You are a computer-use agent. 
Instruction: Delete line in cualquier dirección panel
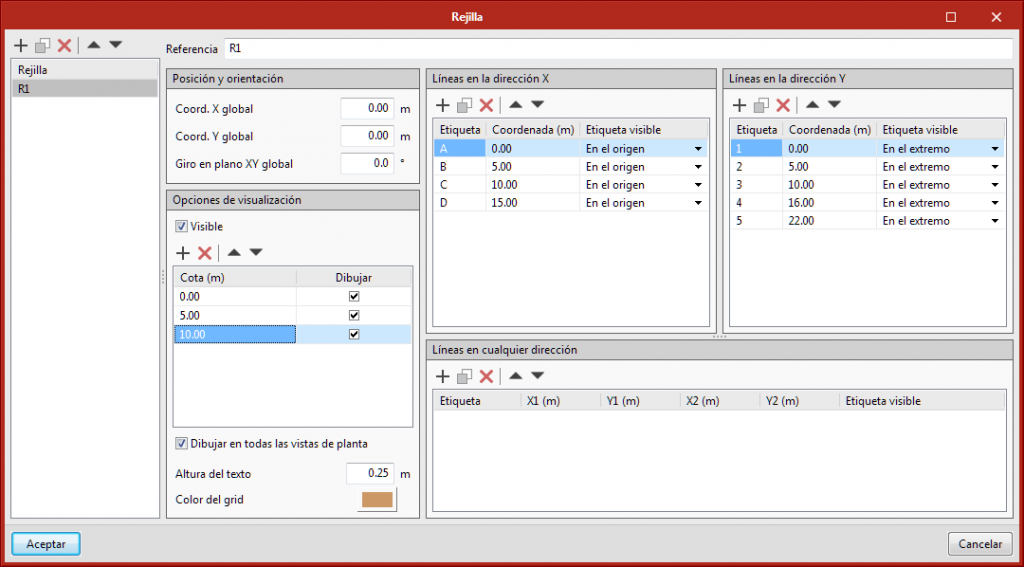click(x=486, y=376)
